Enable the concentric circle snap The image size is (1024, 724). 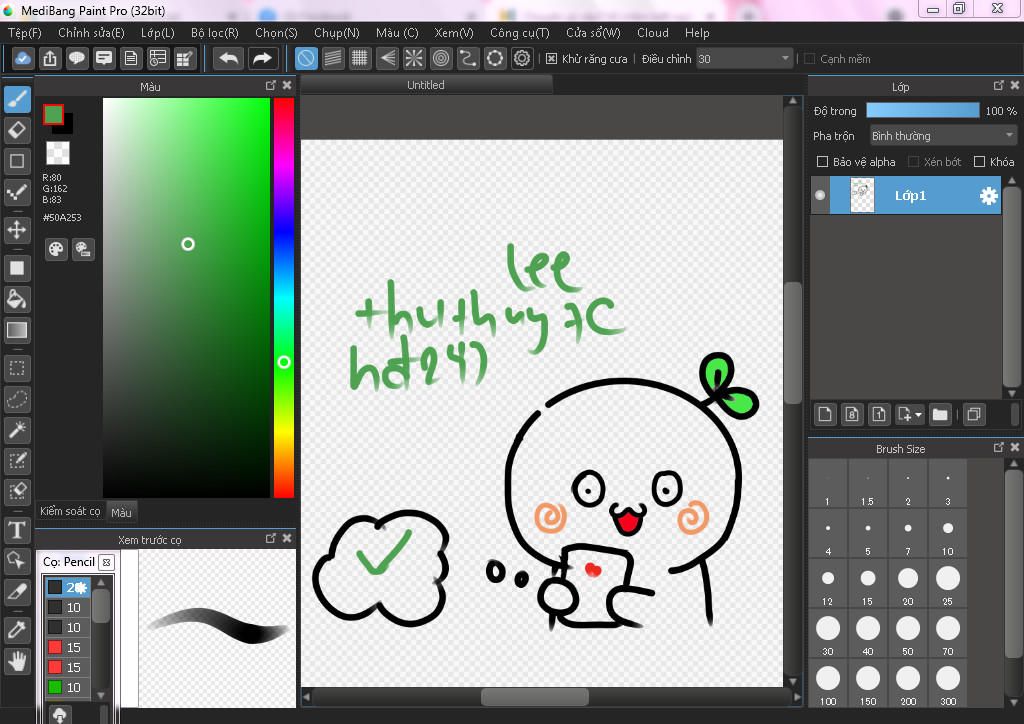click(x=441, y=59)
